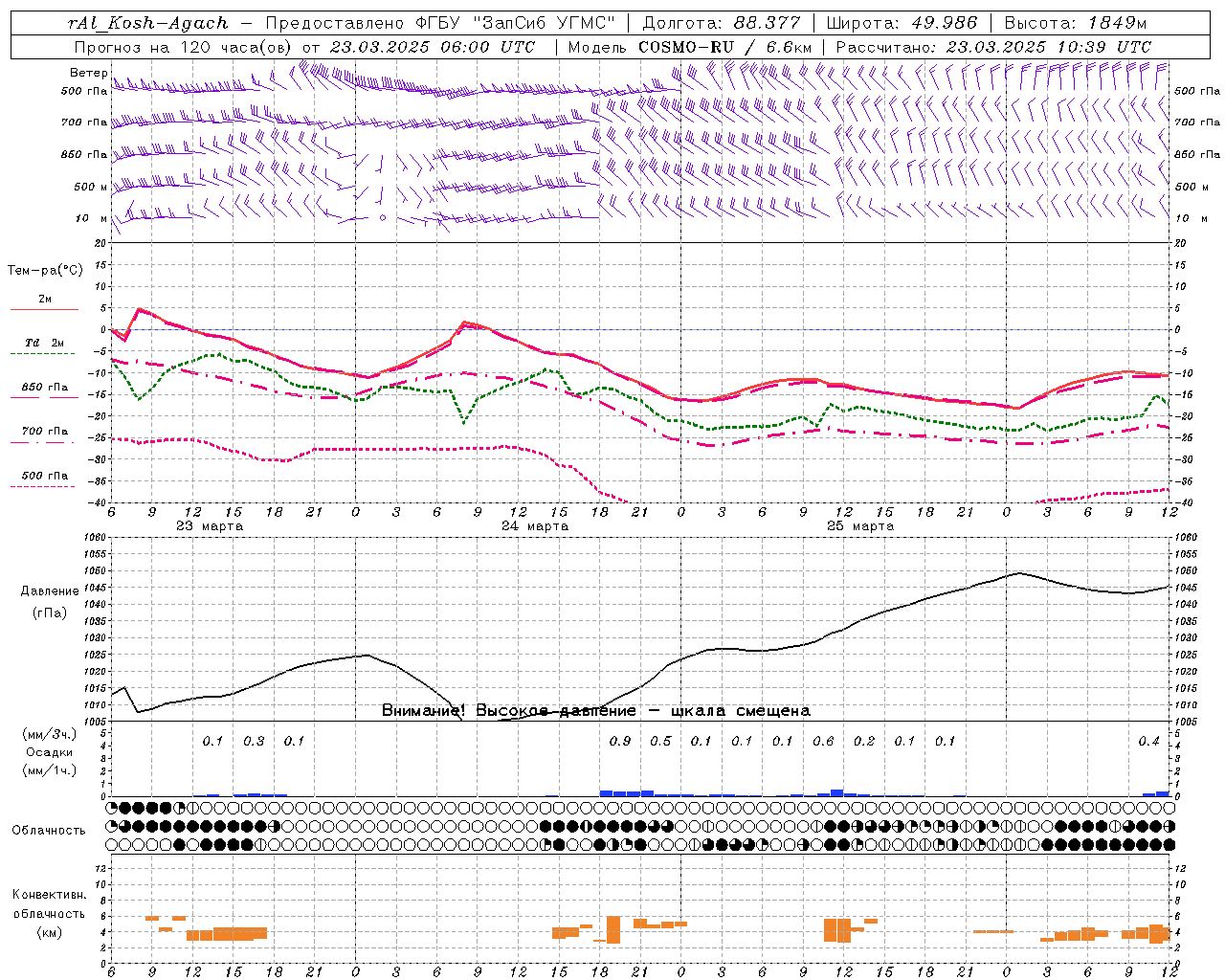The image size is (1225, 980).
Task: Click the forecast header Прогноз на 120 часа(ов)
Action: pos(184,47)
